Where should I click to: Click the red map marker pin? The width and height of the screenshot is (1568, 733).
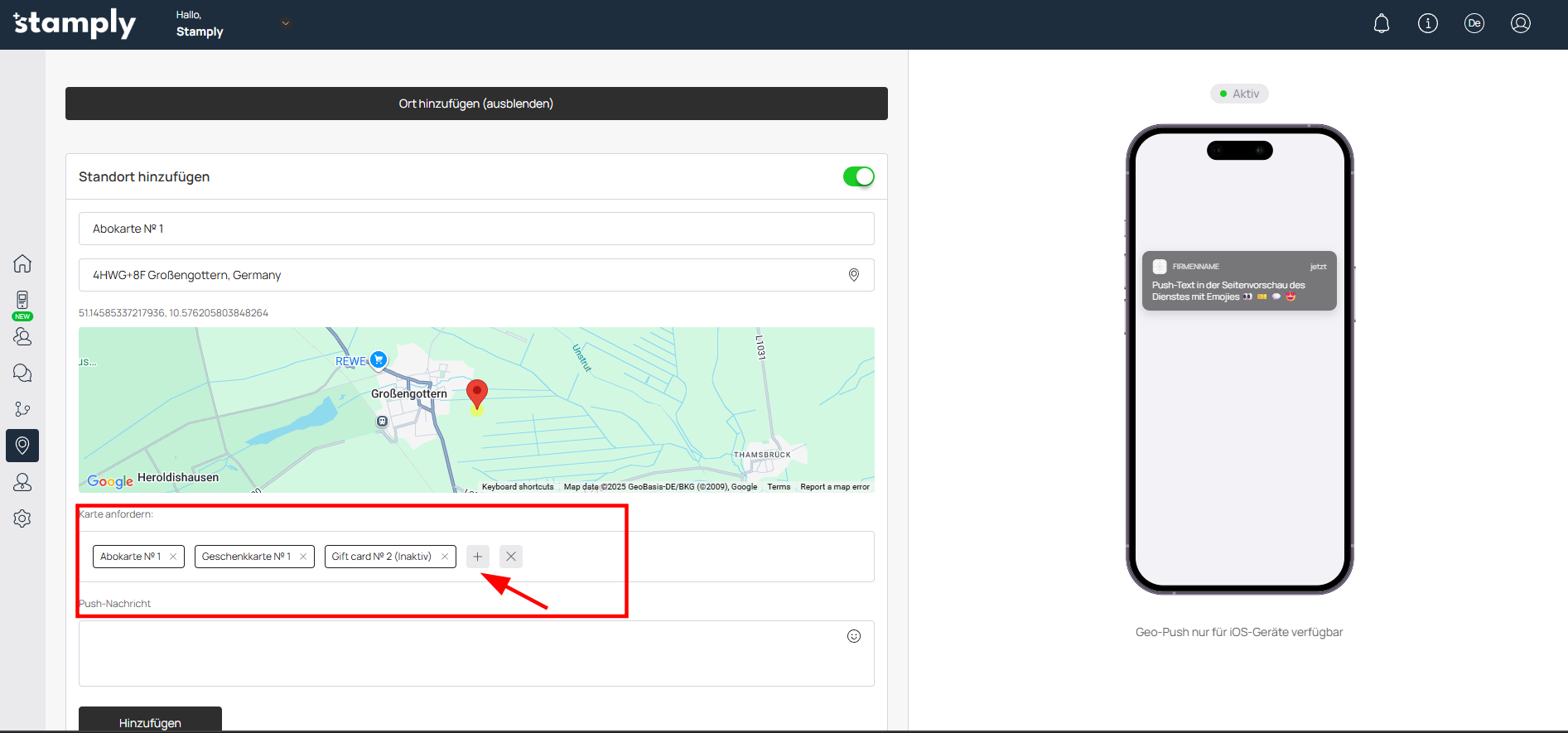[x=476, y=393]
